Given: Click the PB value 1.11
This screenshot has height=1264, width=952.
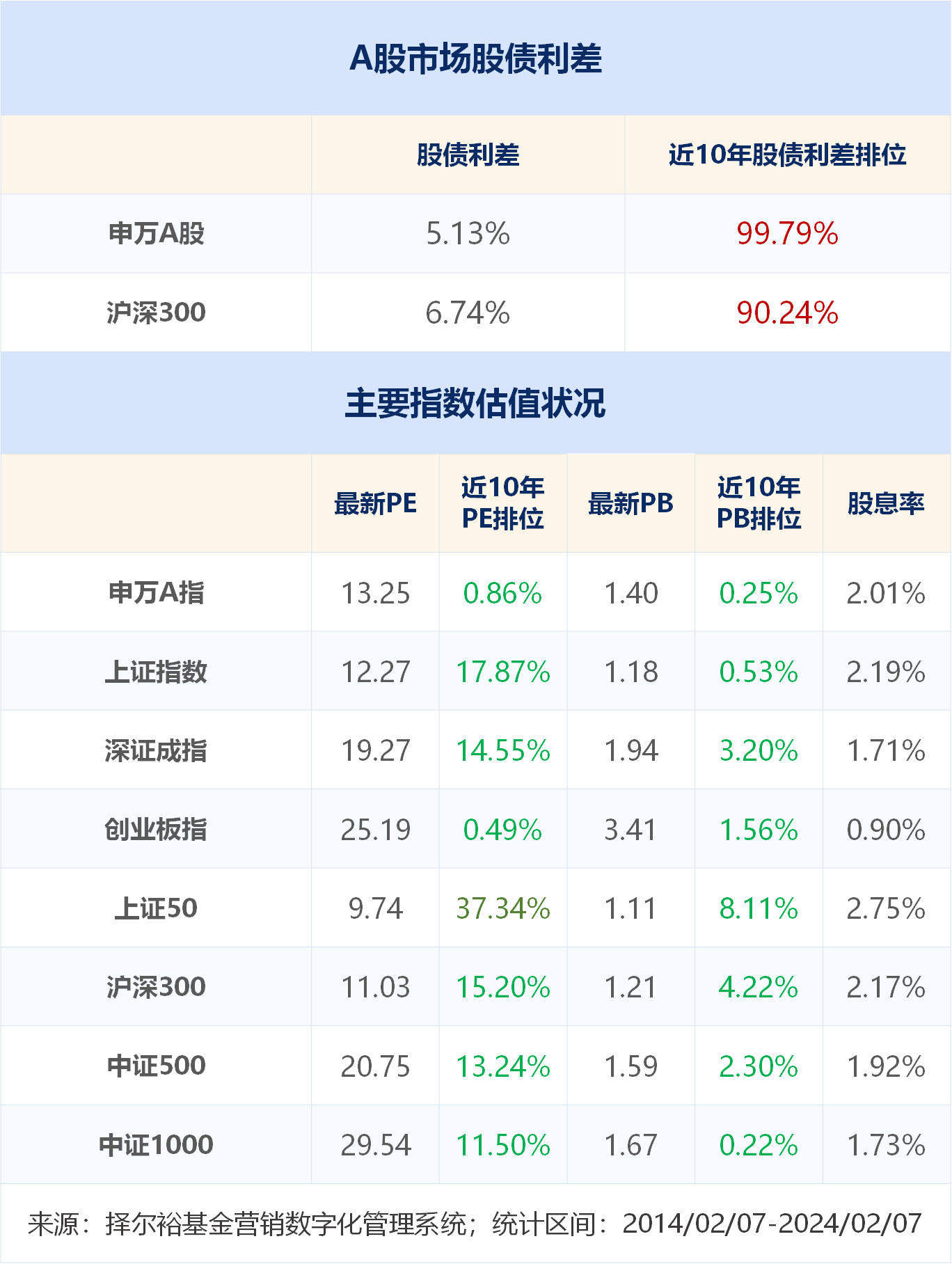Looking at the screenshot, I should tap(631, 908).
